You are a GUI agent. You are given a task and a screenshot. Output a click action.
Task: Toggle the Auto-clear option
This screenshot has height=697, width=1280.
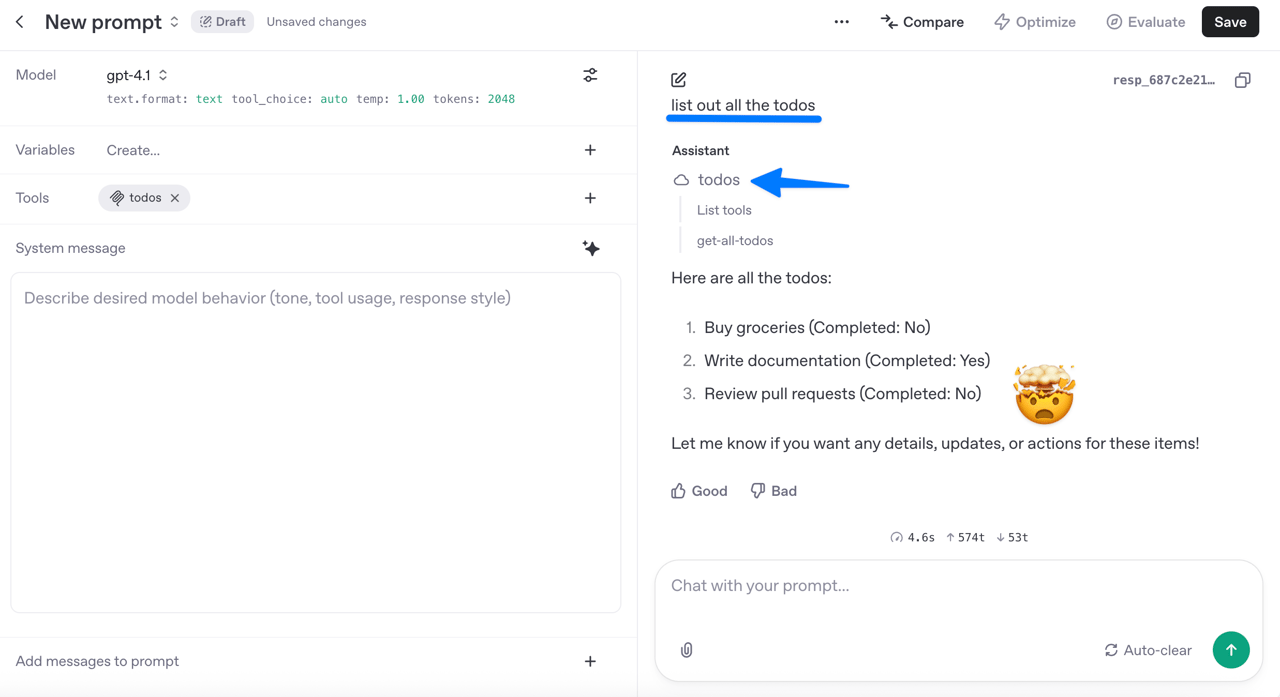[1148, 650]
